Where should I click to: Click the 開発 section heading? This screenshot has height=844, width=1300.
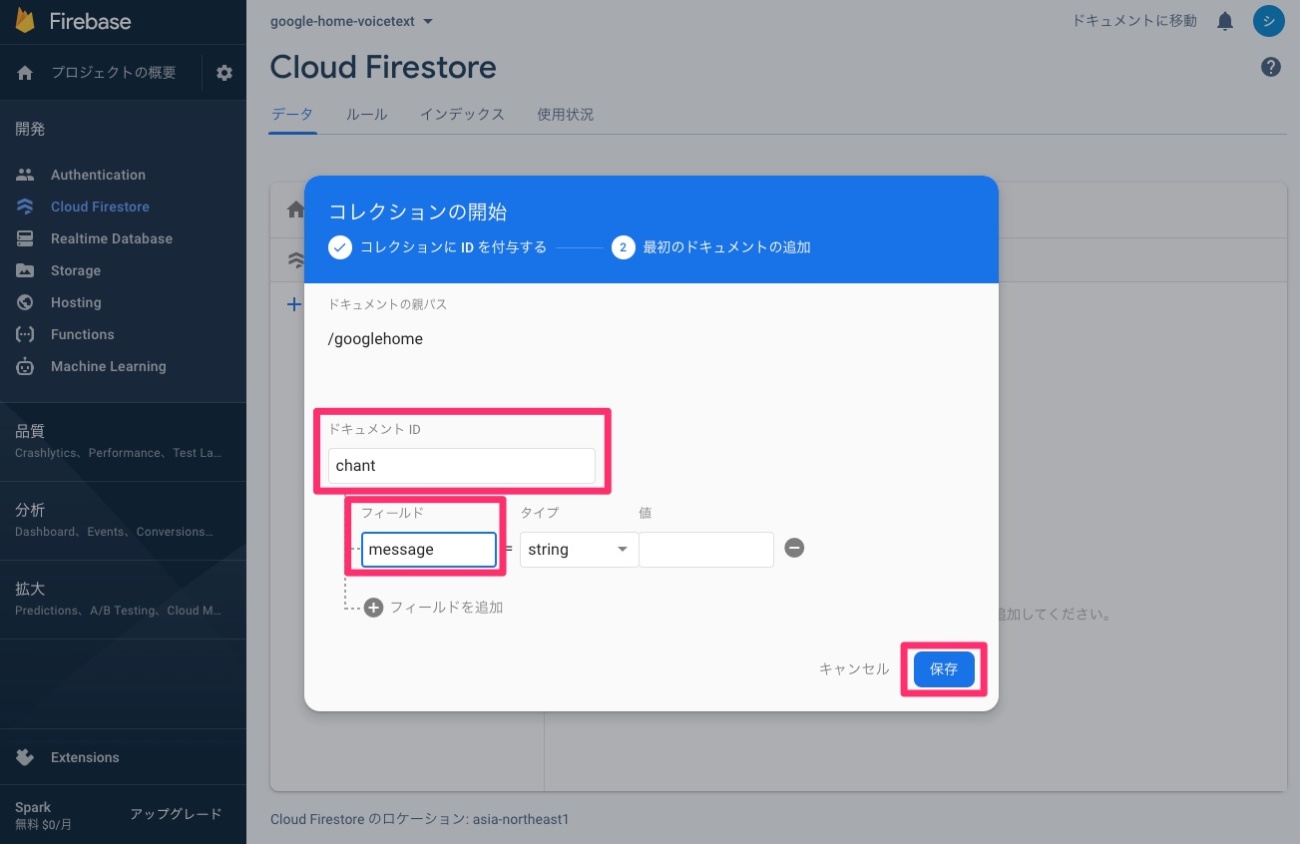pyautogui.click(x=30, y=129)
